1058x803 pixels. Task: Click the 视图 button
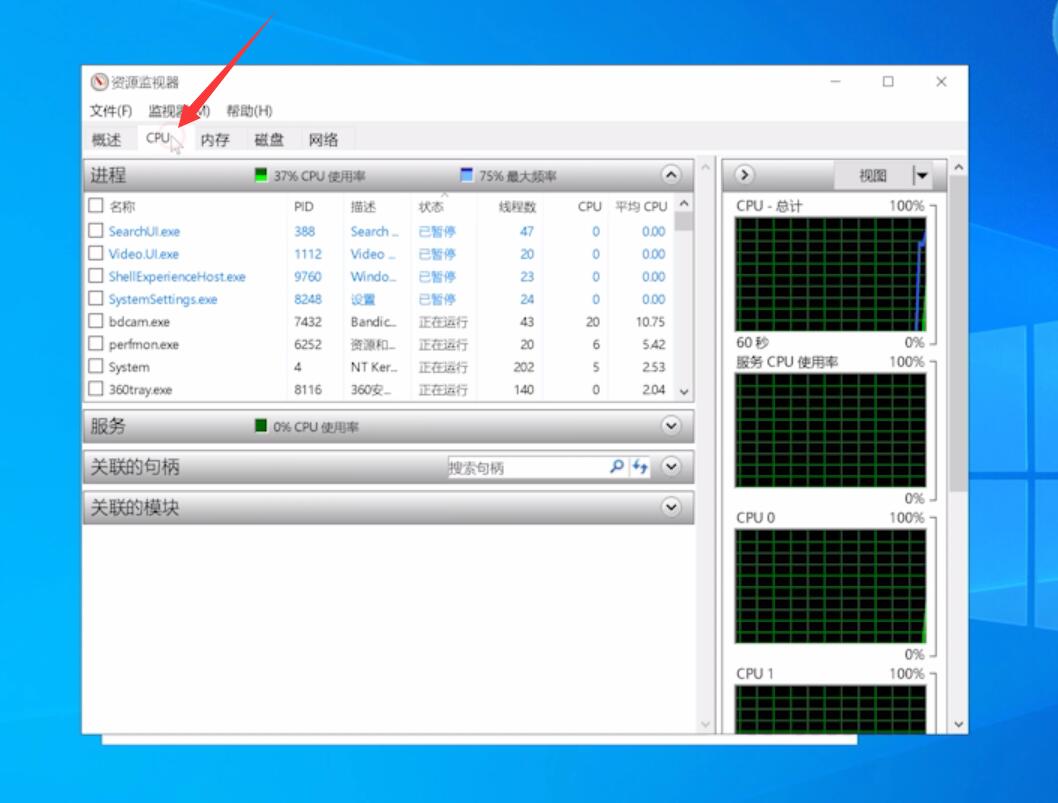coord(873,176)
